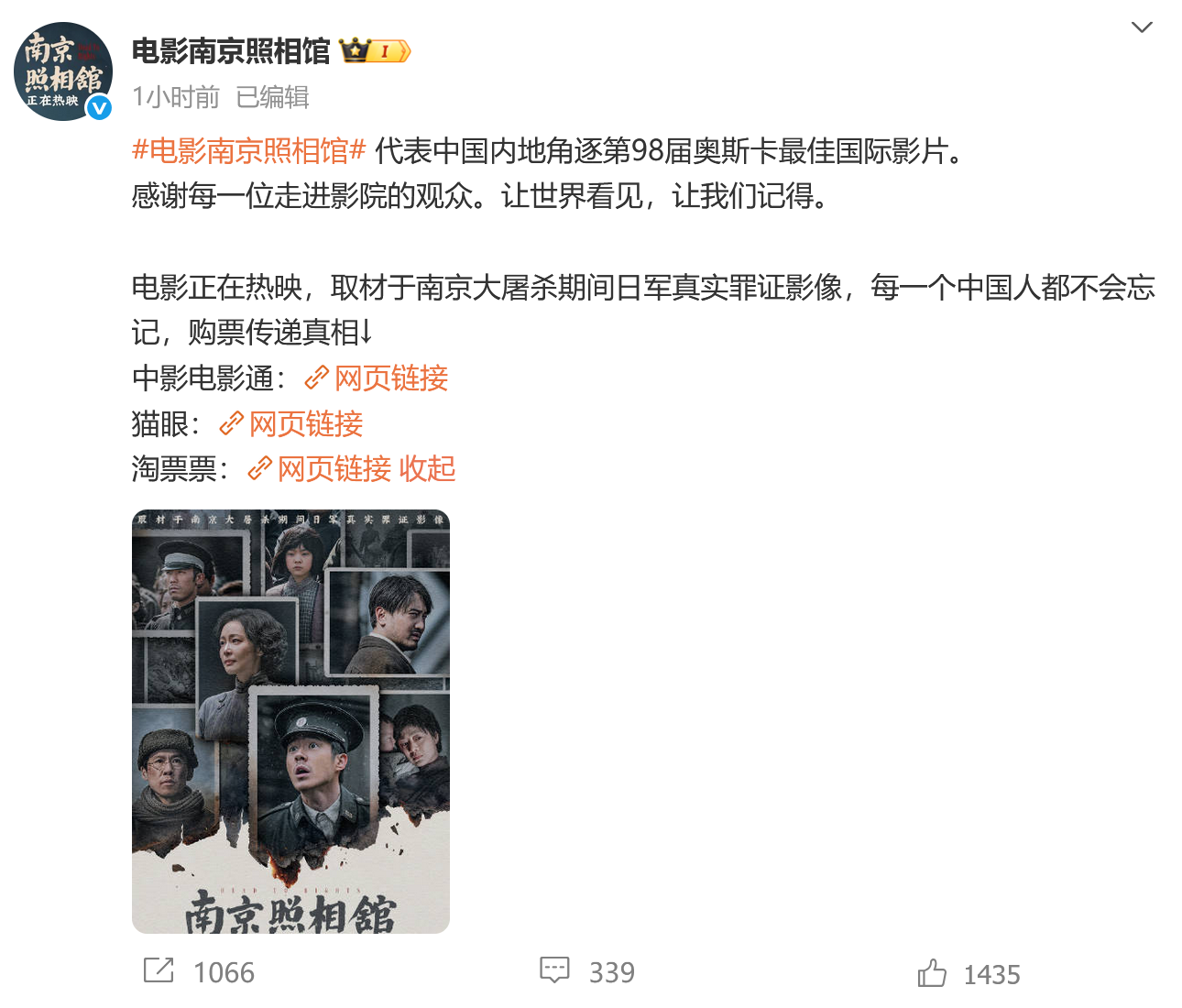Open the 淘票票 网页链接 ticket link

(334, 468)
